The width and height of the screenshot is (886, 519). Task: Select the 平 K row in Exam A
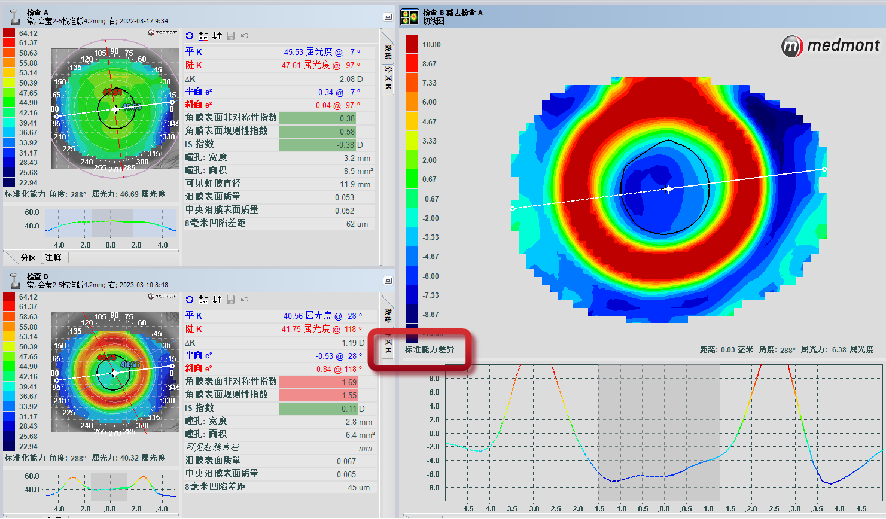279,52
